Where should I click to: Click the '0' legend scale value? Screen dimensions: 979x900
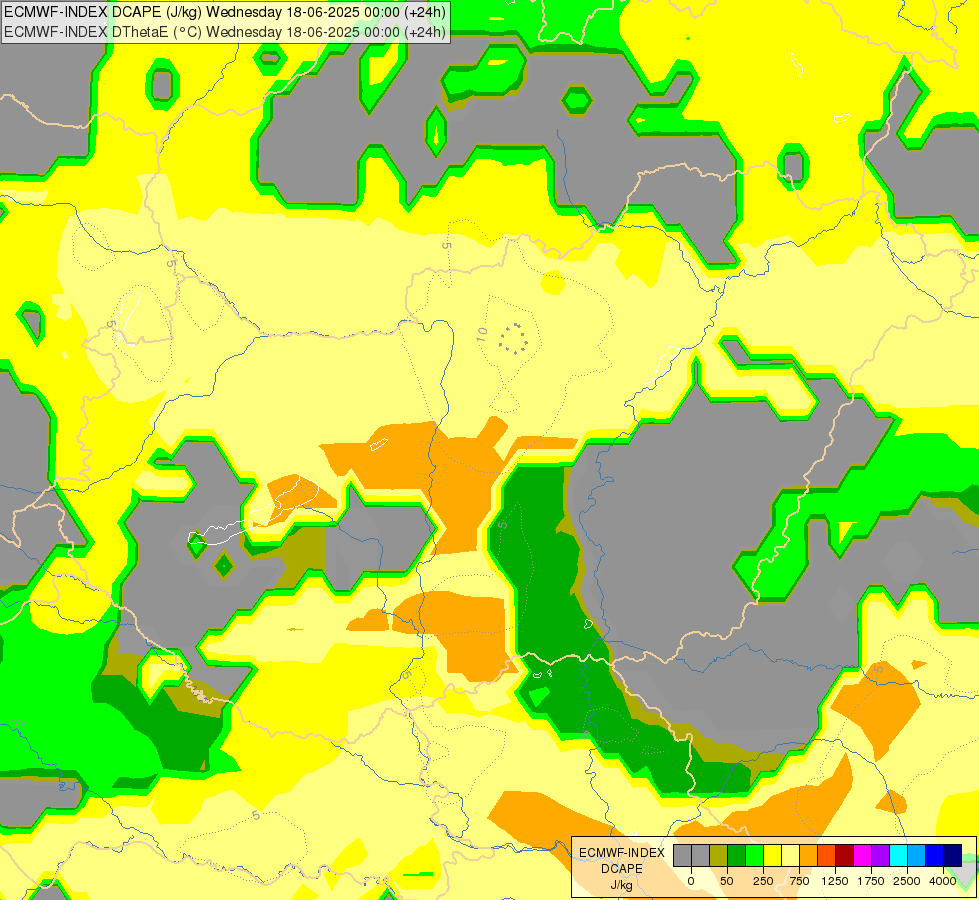(x=691, y=881)
